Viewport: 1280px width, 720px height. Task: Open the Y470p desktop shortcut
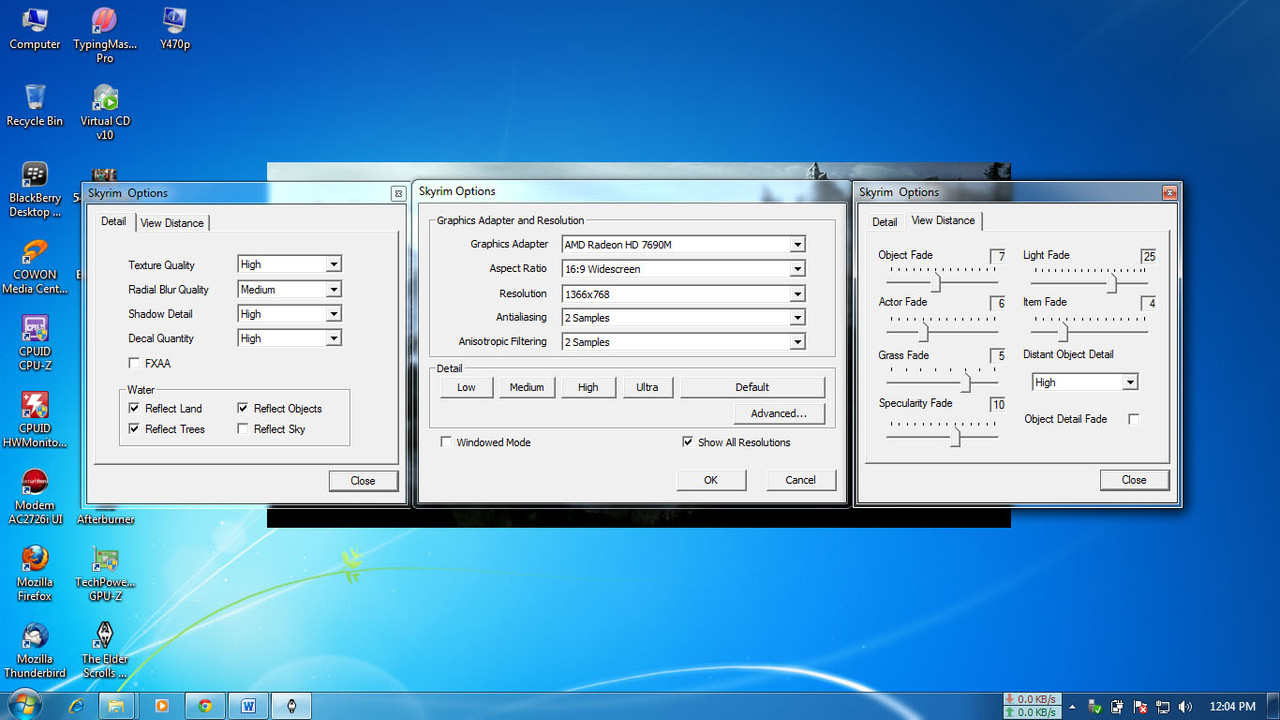[174, 29]
